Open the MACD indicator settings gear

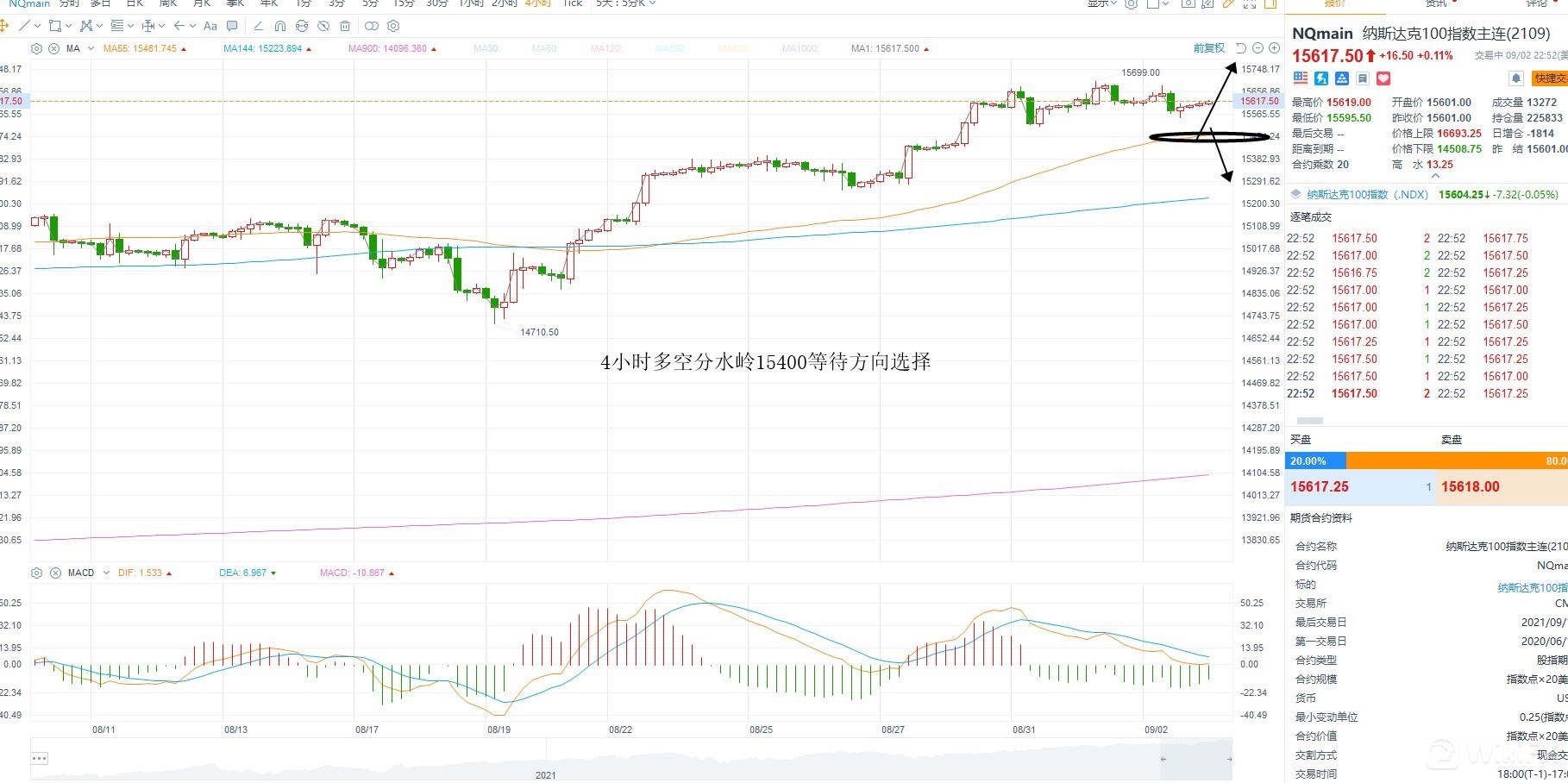pos(36,573)
